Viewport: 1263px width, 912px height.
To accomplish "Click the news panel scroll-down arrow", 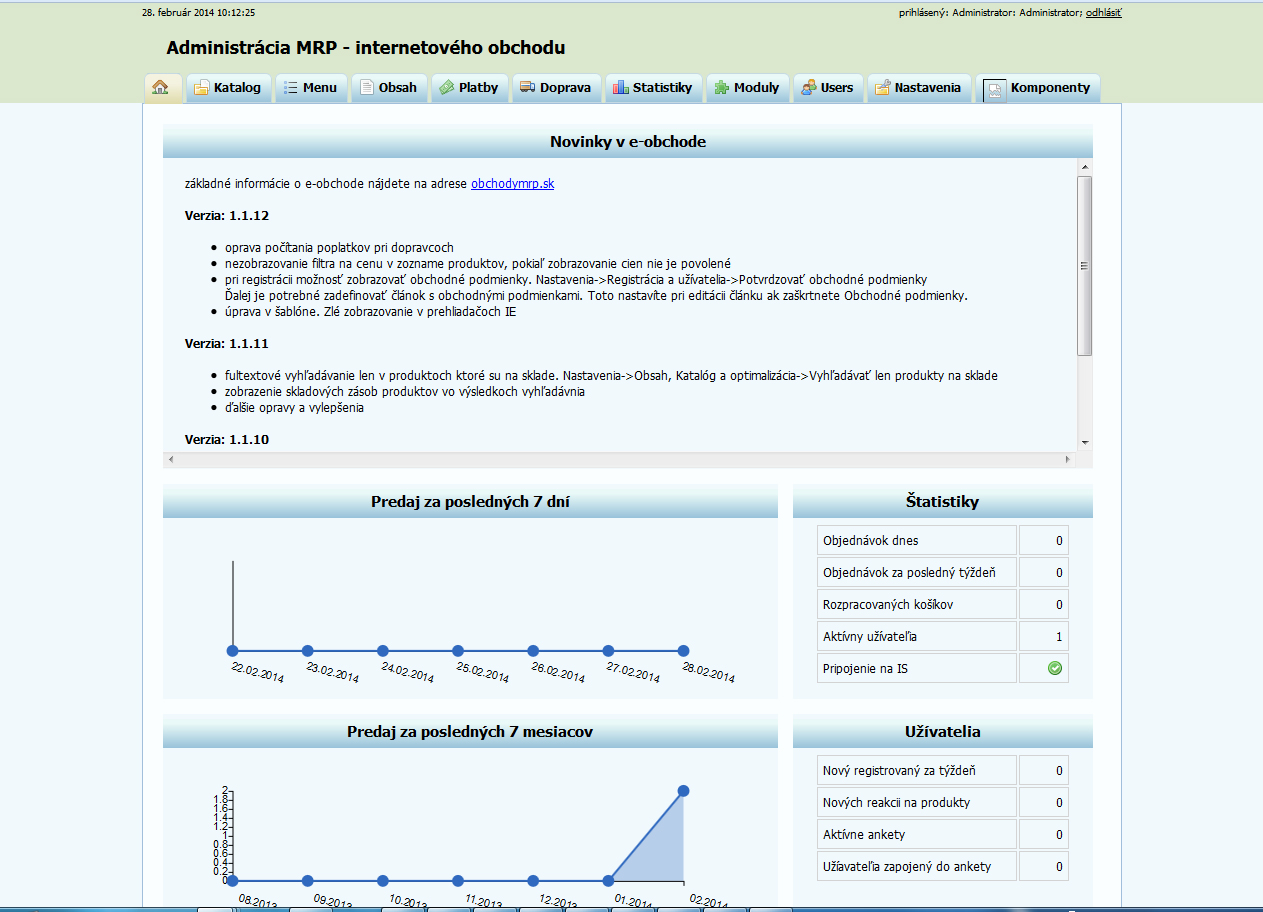I will pos(1084,441).
